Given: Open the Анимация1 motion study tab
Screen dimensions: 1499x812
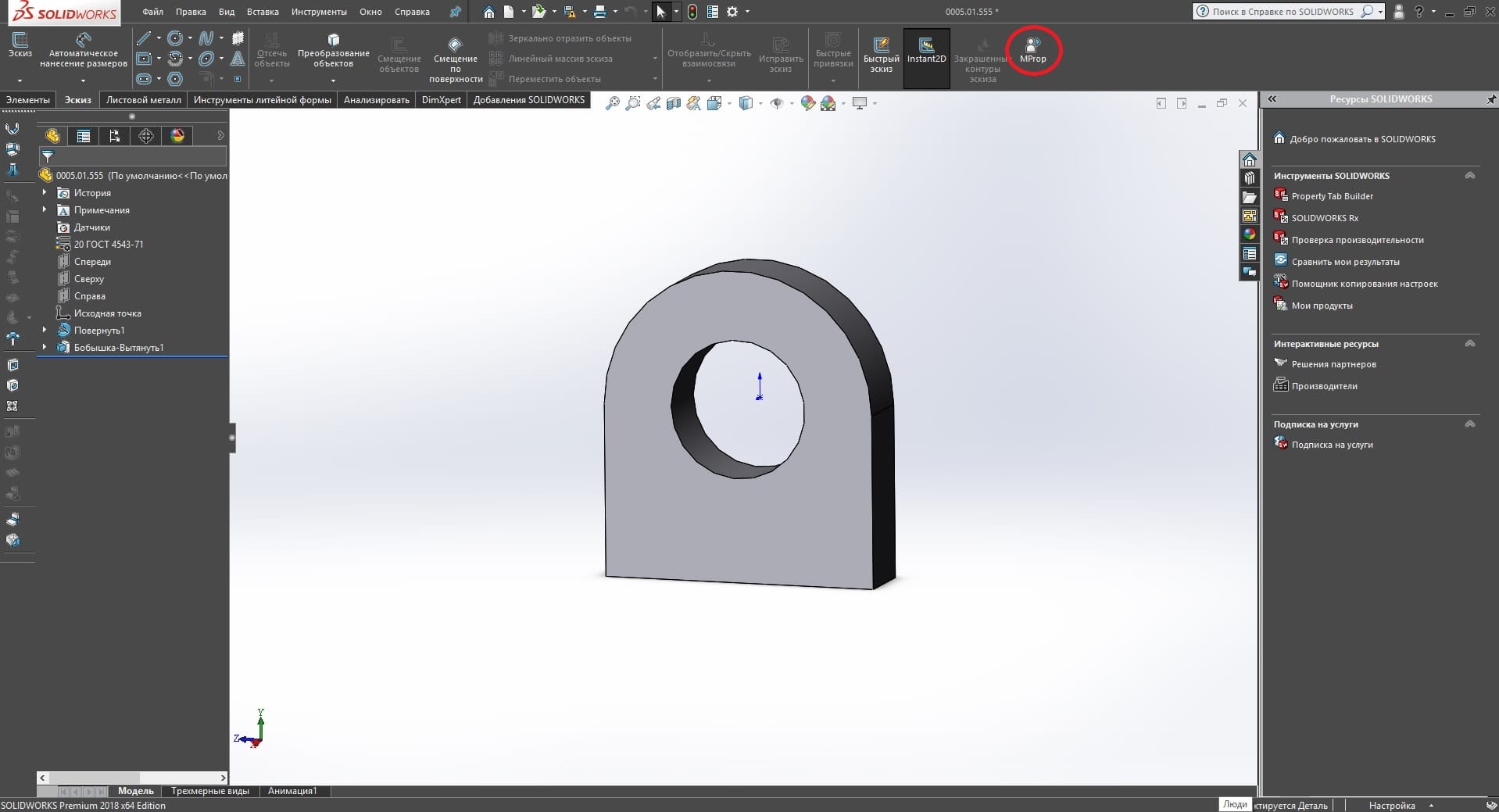Looking at the screenshot, I should click(292, 791).
